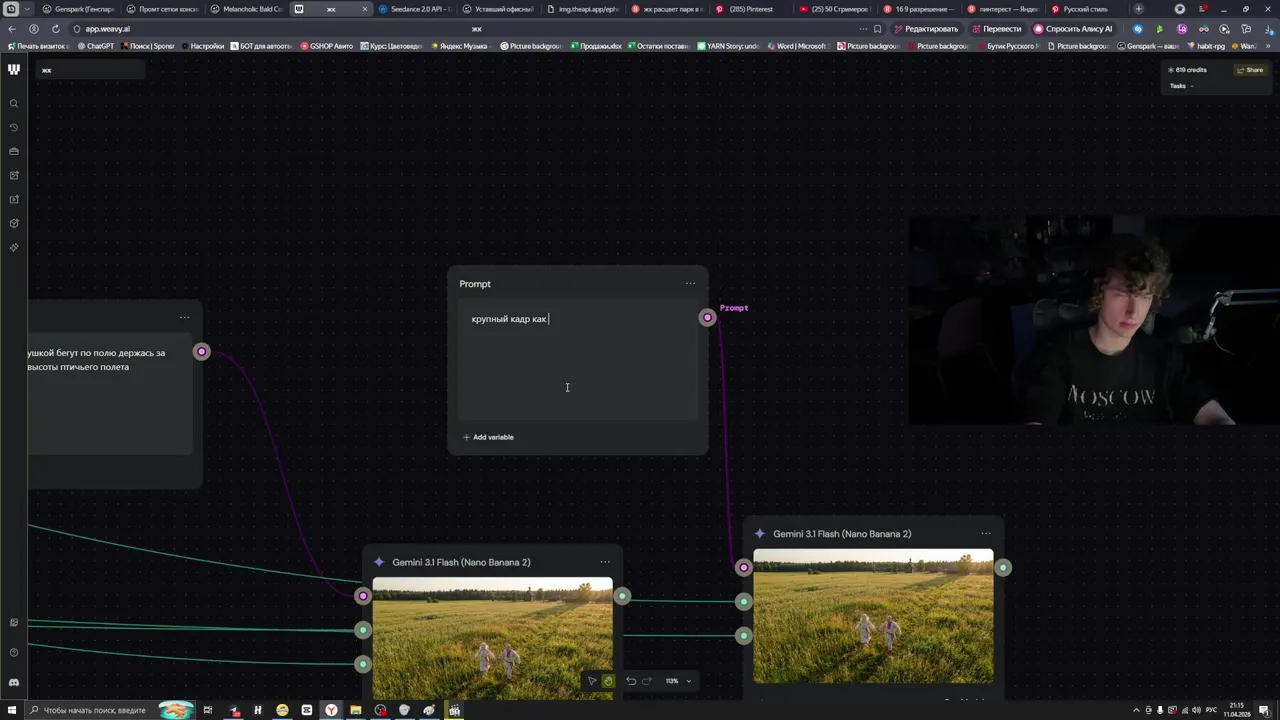Click the right Gemini node prompt input port
The width and height of the screenshot is (1280, 720).
click(743, 568)
